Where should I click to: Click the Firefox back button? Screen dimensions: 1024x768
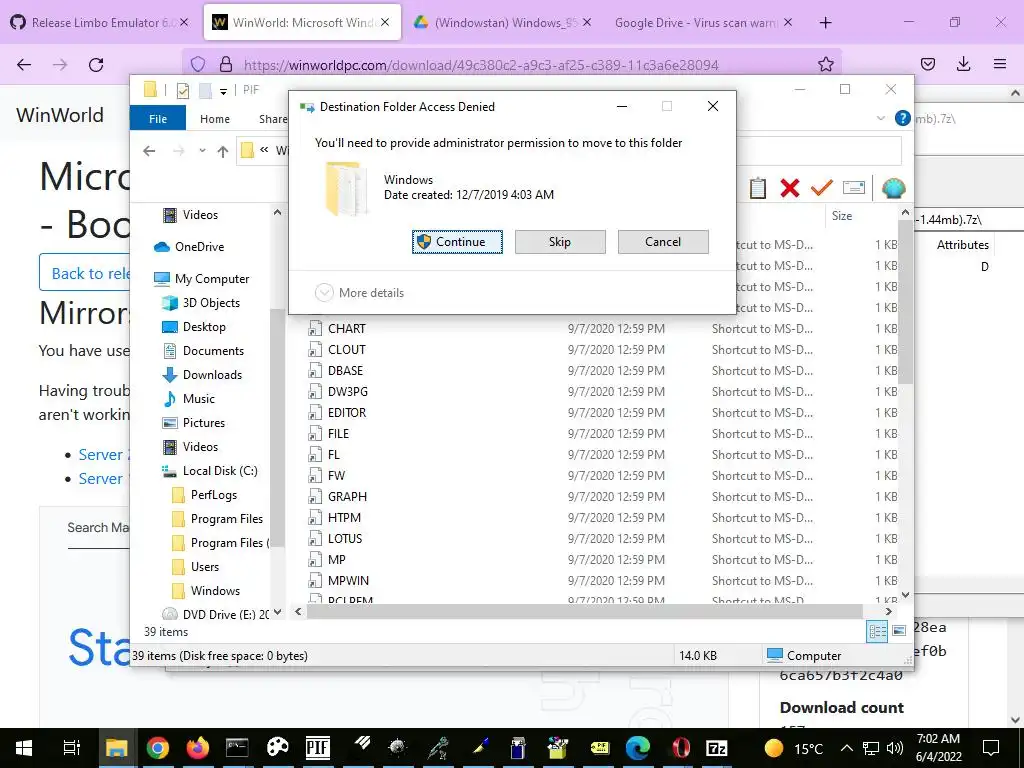pos(24,65)
